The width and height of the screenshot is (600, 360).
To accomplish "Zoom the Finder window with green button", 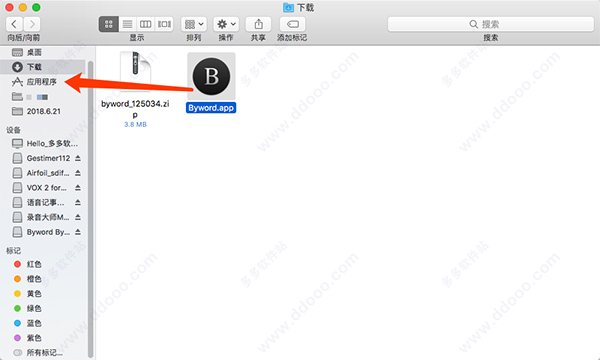I will point(36,7).
